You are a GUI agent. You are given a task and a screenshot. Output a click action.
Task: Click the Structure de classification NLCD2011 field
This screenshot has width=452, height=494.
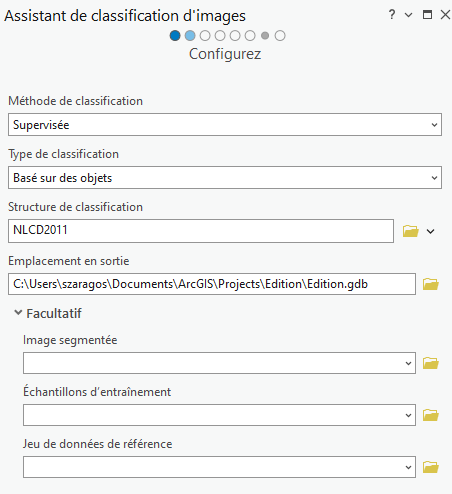tap(201, 231)
